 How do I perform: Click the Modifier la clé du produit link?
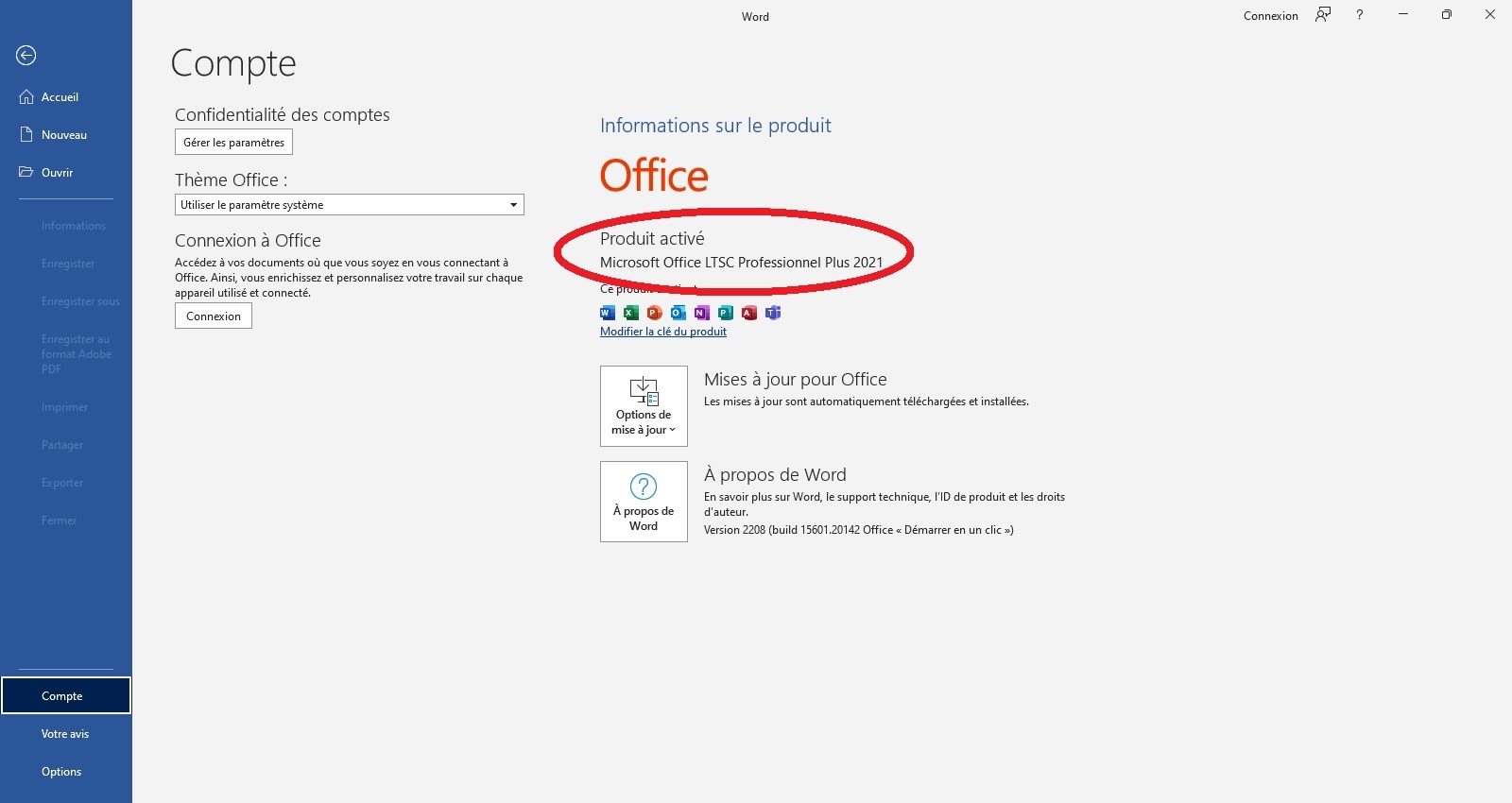(x=663, y=332)
